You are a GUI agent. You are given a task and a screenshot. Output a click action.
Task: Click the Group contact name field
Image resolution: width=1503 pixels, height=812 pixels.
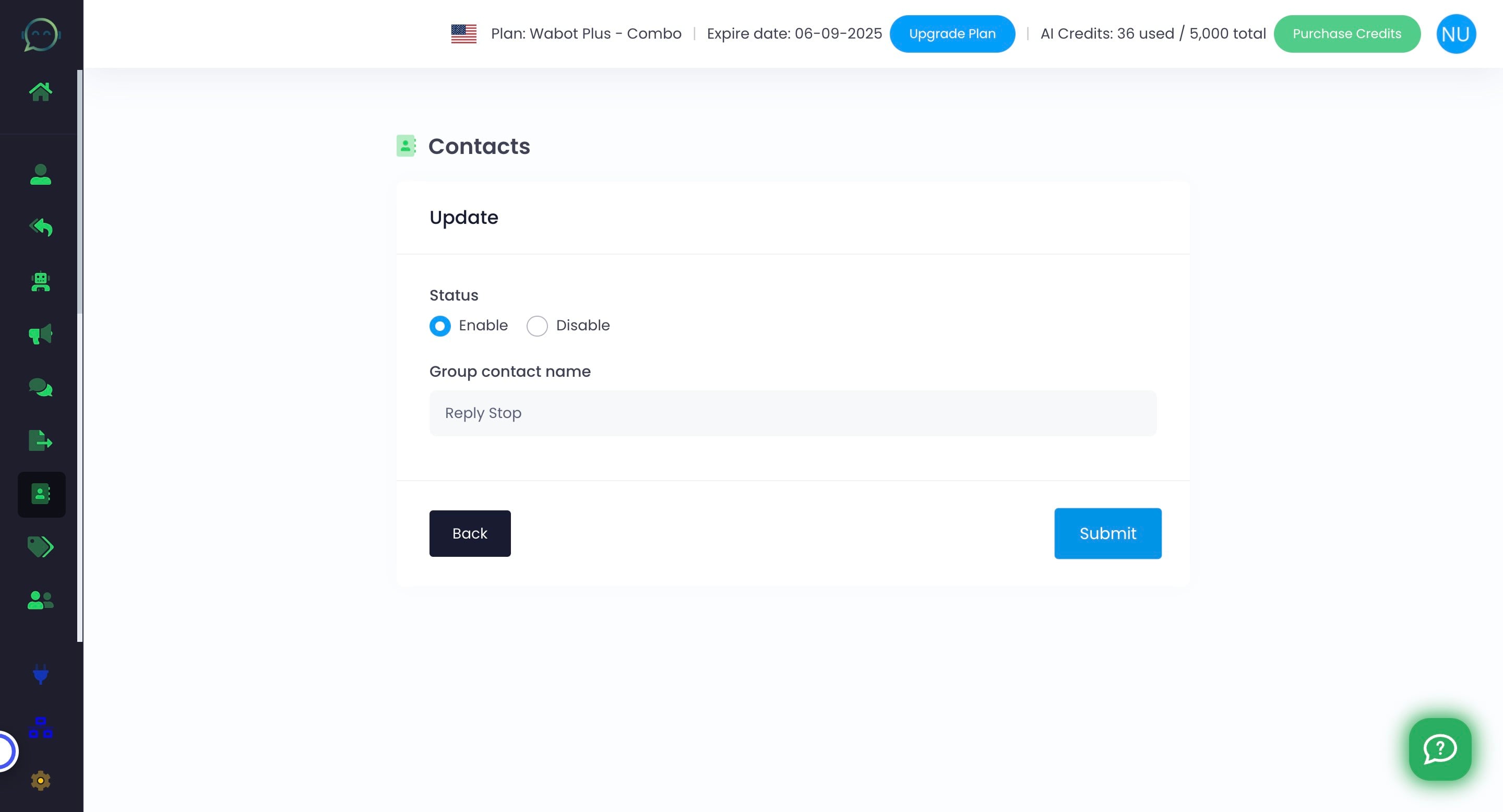pos(792,413)
